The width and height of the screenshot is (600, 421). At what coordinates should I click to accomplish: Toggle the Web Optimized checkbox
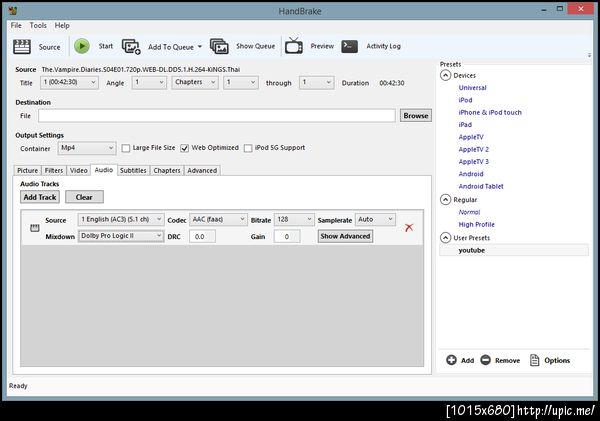(184, 148)
